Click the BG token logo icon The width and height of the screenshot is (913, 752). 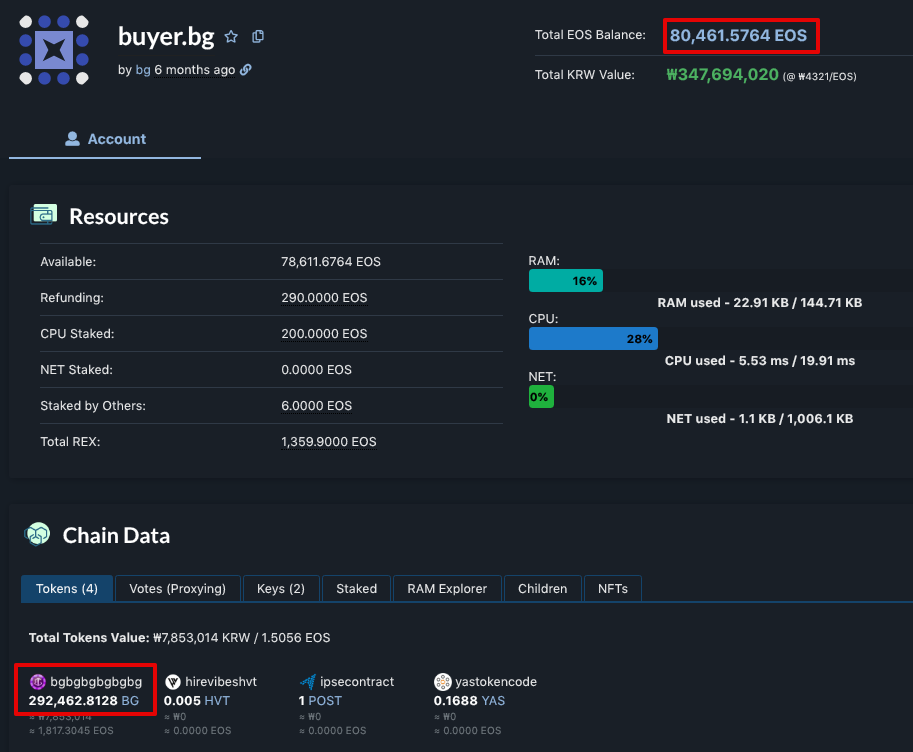[x=37, y=682]
